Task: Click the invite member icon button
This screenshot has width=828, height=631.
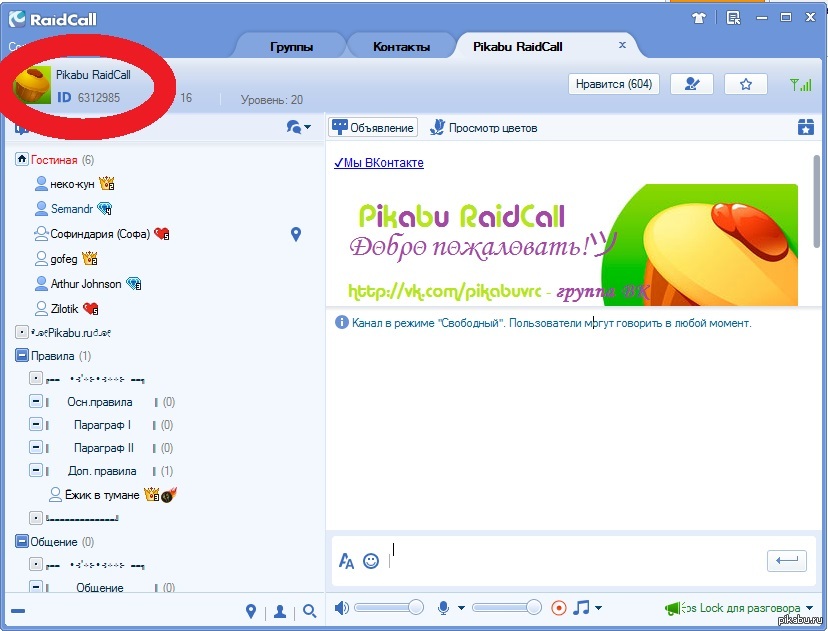Action: (692, 84)
